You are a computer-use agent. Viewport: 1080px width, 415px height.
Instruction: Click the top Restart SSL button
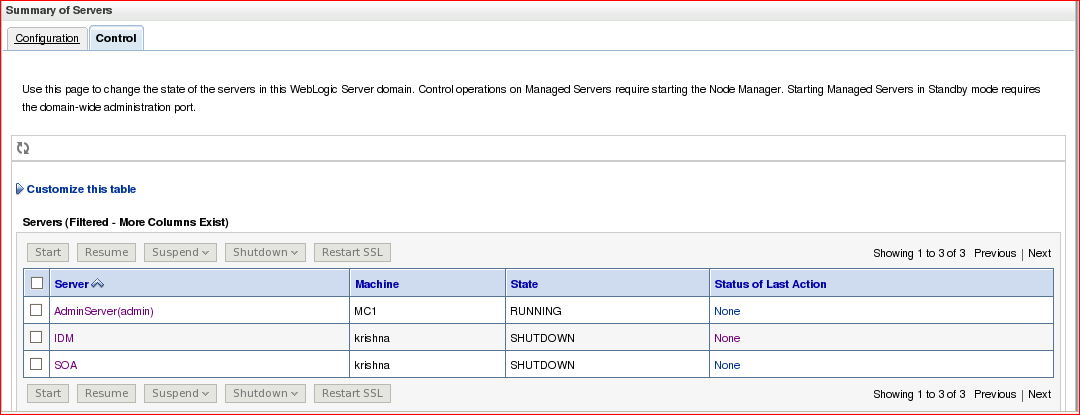(352, 253)
